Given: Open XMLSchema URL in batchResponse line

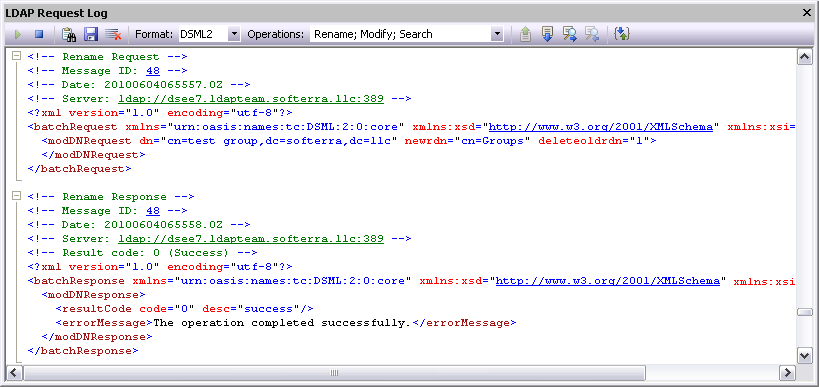Looking at the screenshot, I should (607, 281).
